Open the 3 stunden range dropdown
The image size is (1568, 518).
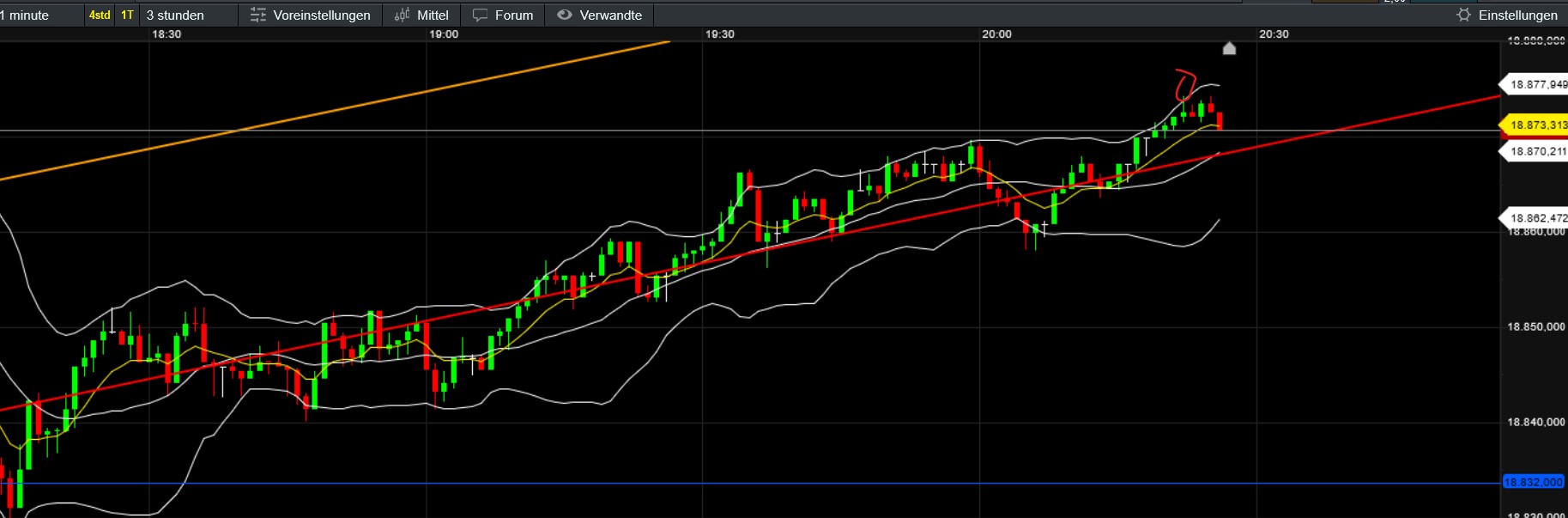(x=175, y=15)
